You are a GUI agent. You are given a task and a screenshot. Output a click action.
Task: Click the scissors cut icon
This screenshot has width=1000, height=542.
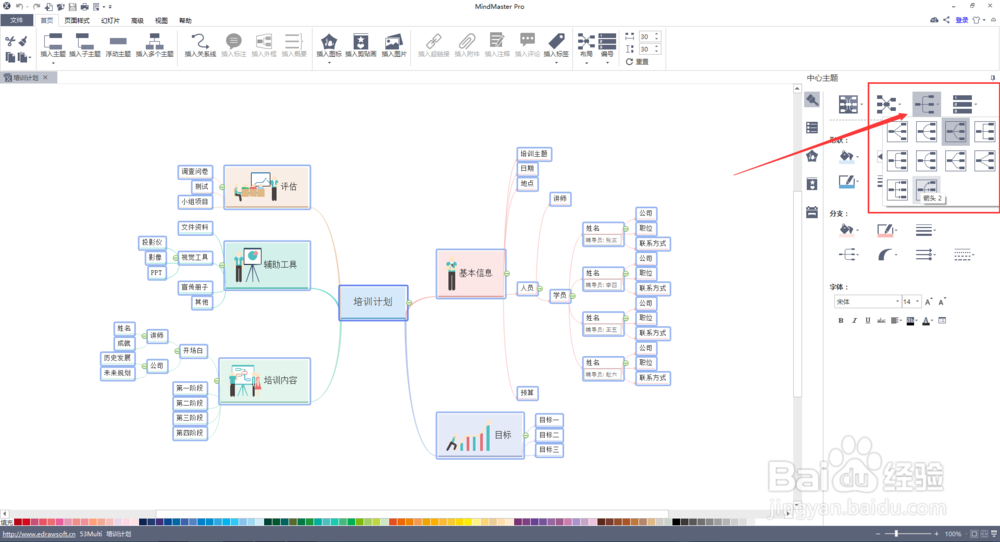10,41
